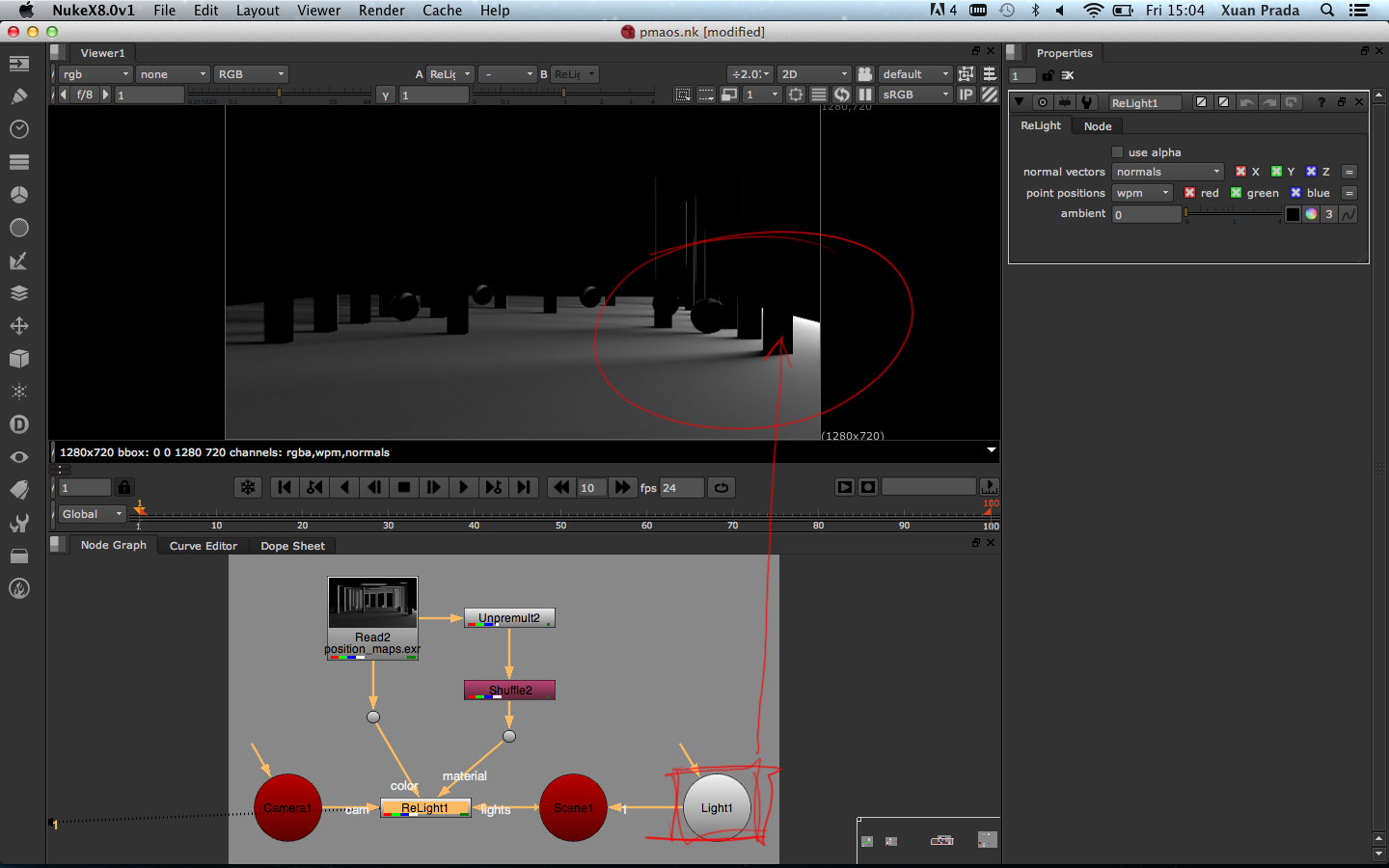Click the freeze snowflake icon on timeline
The image size is (1389, 868).
248,487
